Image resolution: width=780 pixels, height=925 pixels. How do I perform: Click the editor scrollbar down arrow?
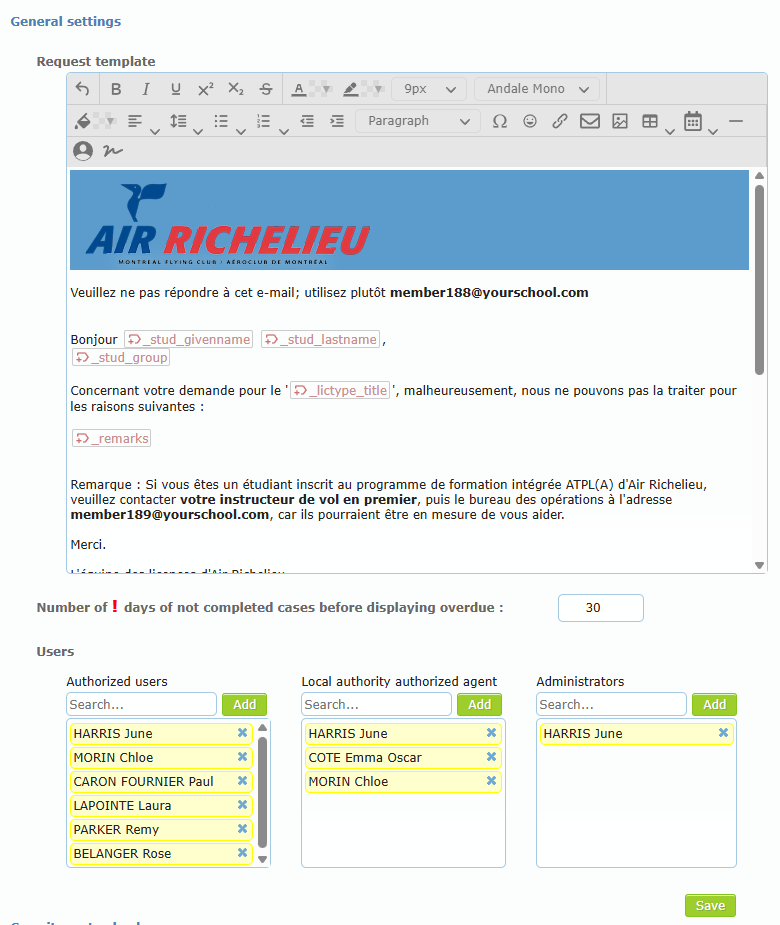[x=759, y=565]
